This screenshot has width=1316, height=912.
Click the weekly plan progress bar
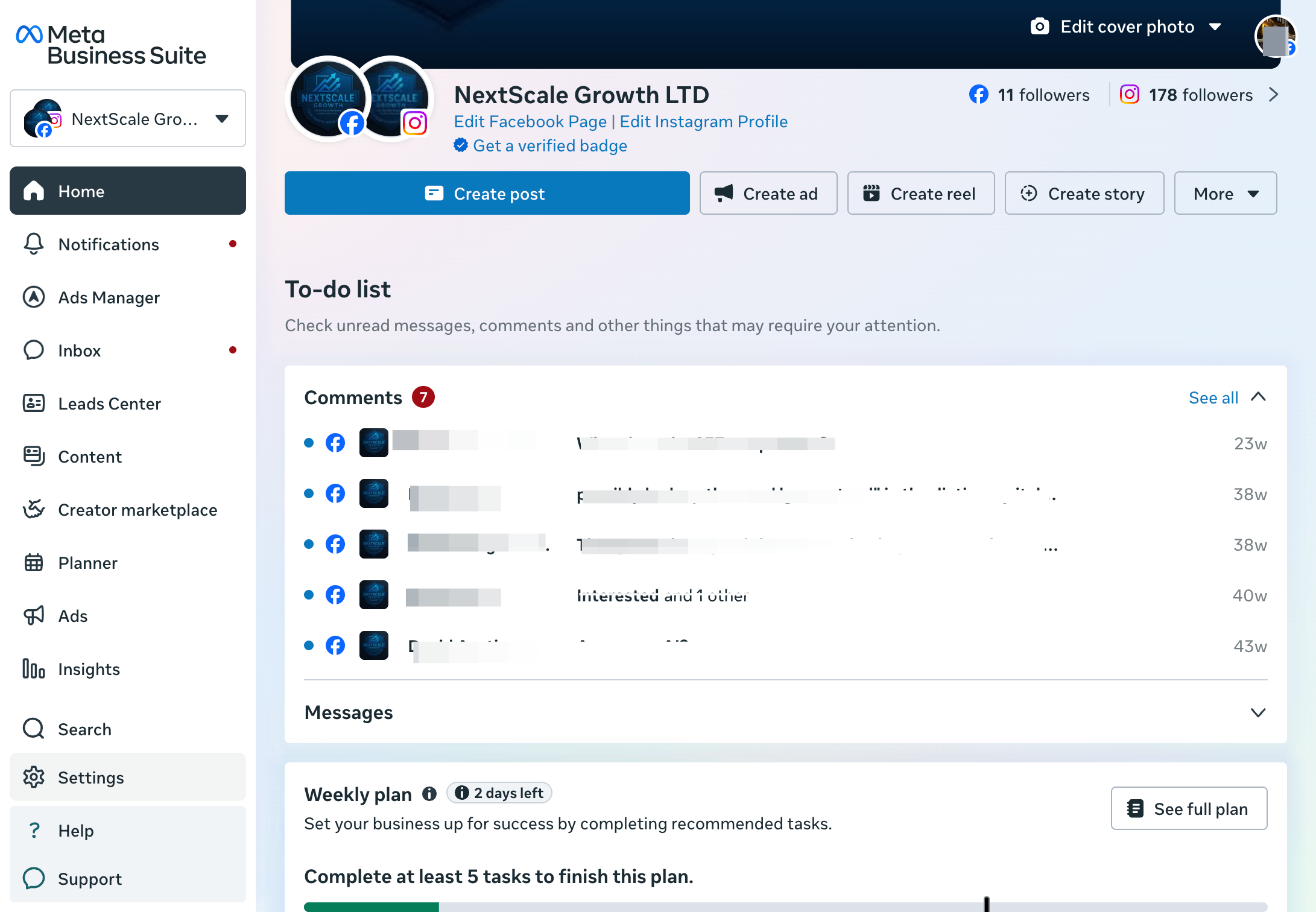pos(786,907)
